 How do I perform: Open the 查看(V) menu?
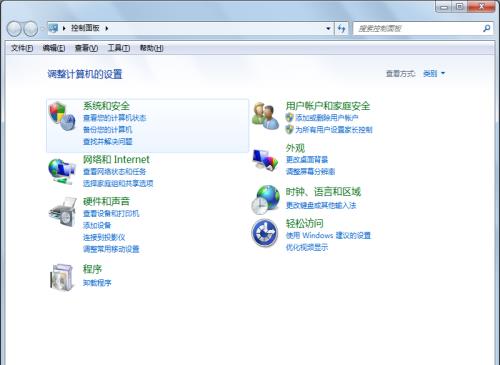[86, 48]
